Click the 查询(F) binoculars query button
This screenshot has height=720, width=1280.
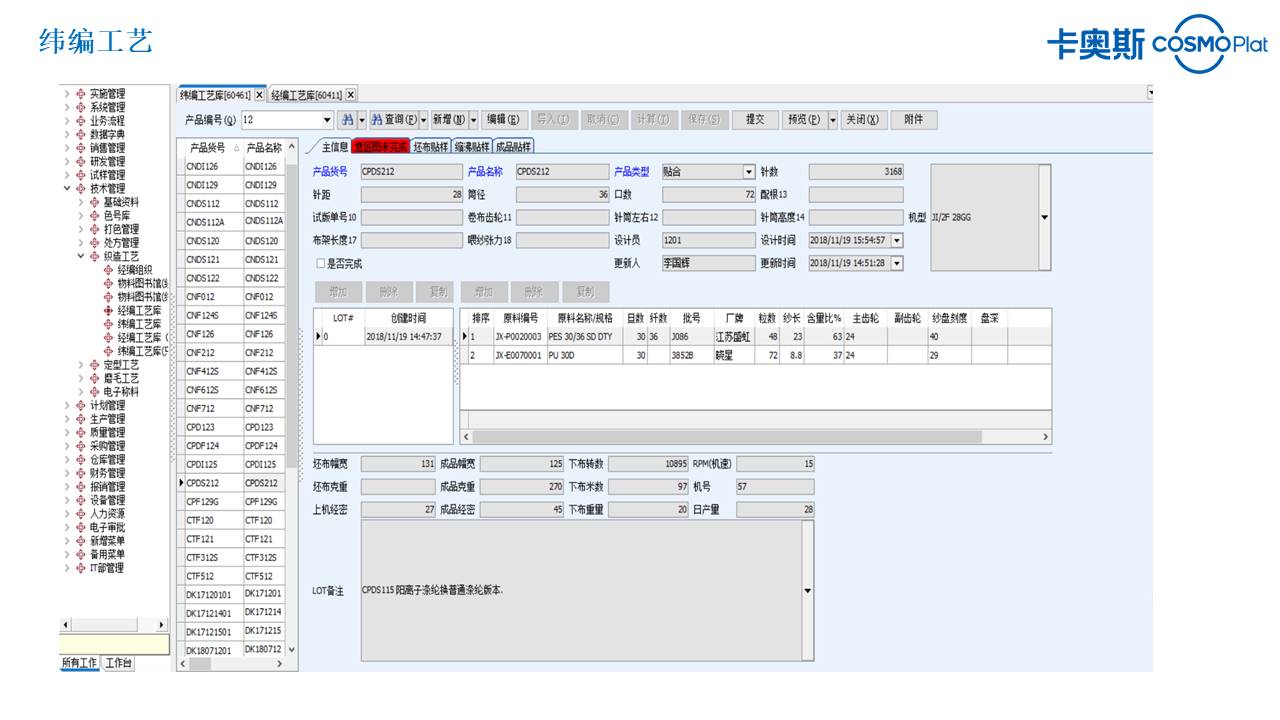click(x=394, y=120)
